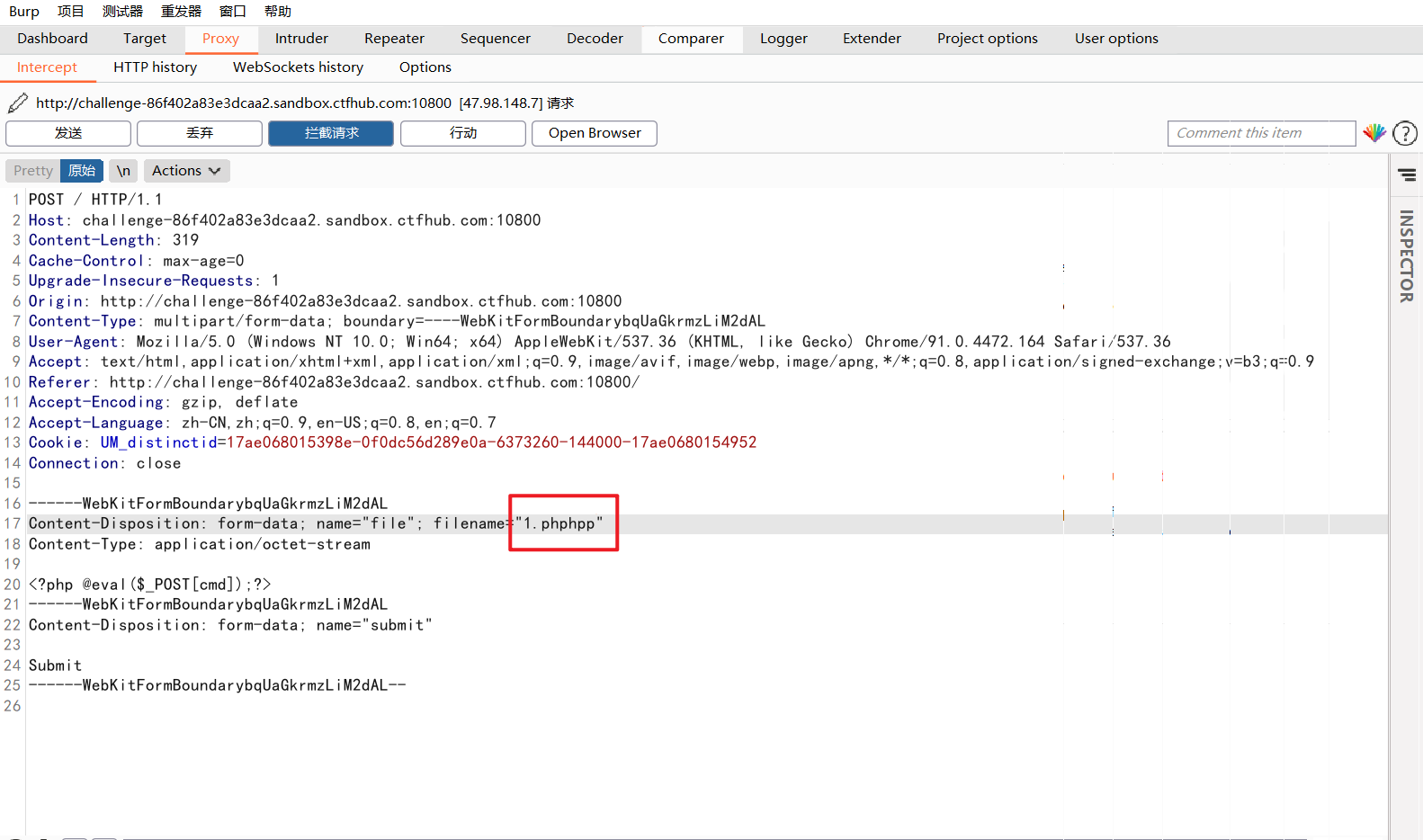Click the Content-Length: 319 header line

113,240
